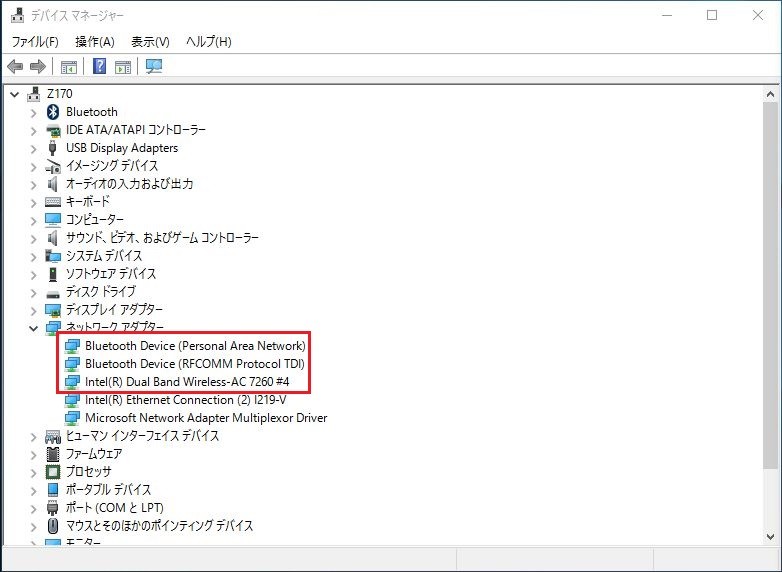Collapse the ネットワーク アダプター category

(33, 328)
